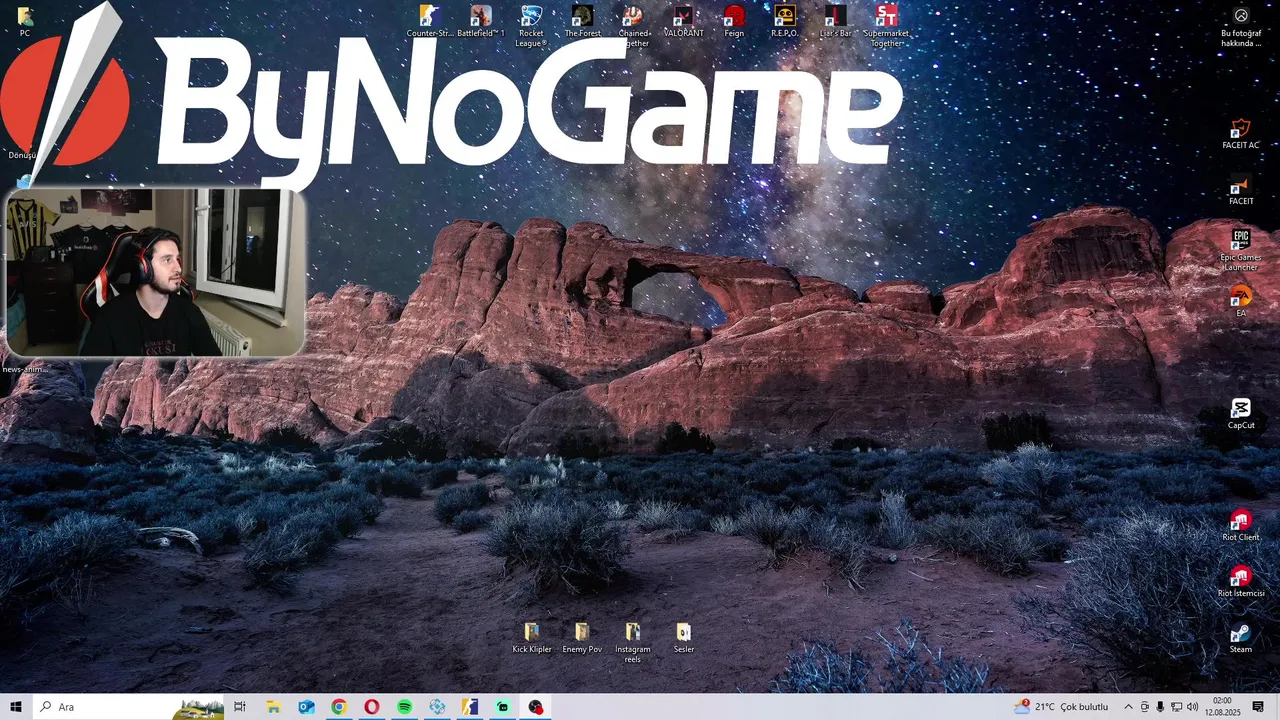Open Spotify from the taskbar

point(405,707)
